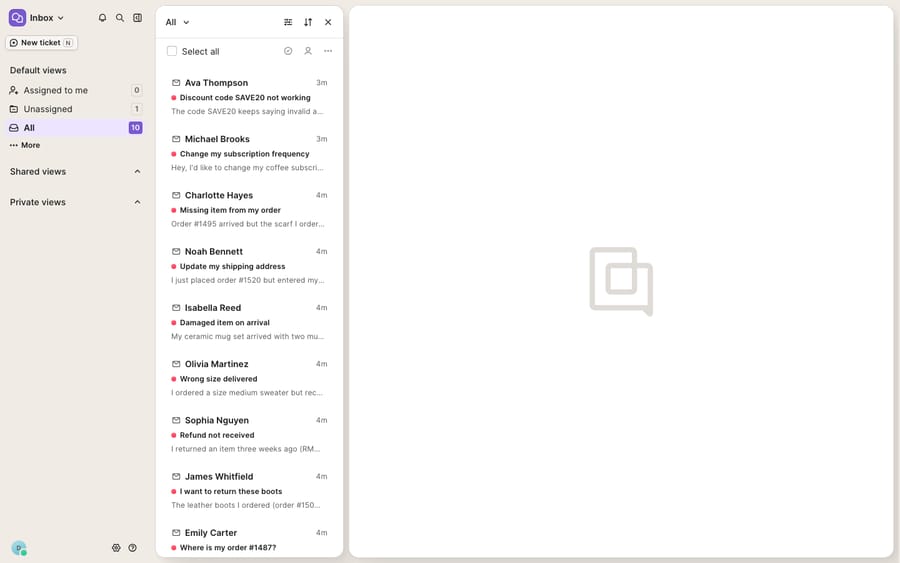
Task: Open Discount code SAVE20 not working ticket
Action: point(249,97)
